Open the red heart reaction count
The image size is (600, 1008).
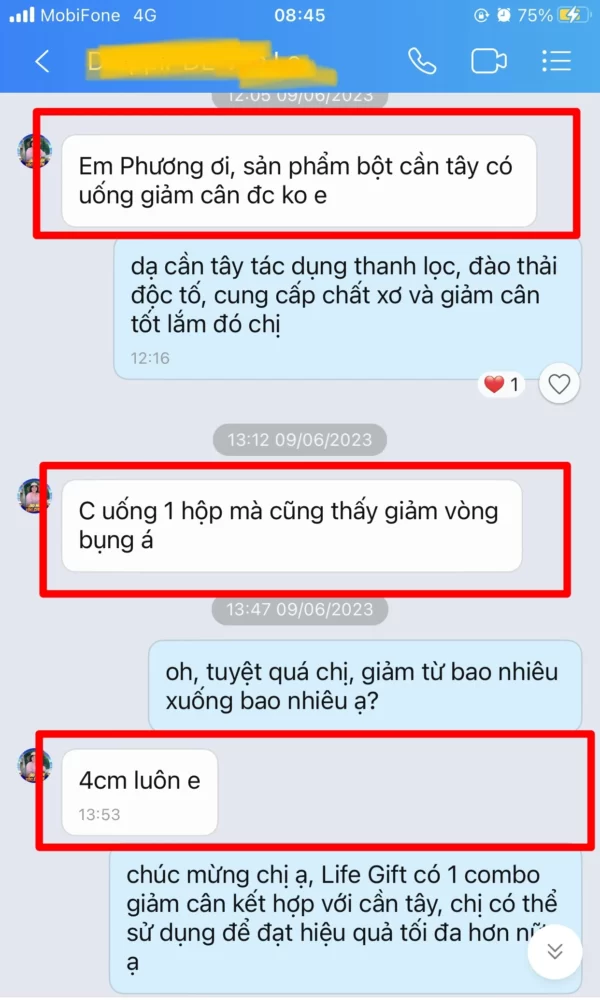[502, 384]
